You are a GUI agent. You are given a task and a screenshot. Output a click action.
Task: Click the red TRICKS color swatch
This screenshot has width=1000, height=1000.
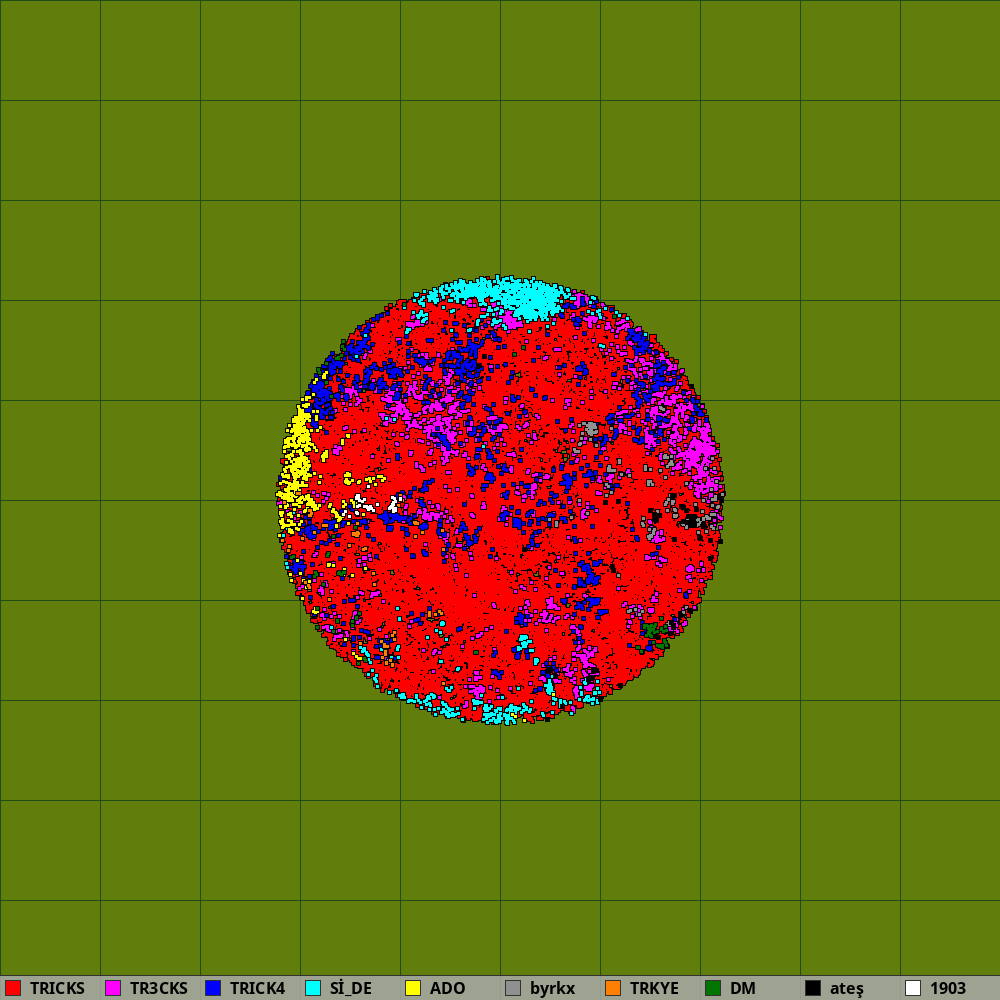click(13, 988)
